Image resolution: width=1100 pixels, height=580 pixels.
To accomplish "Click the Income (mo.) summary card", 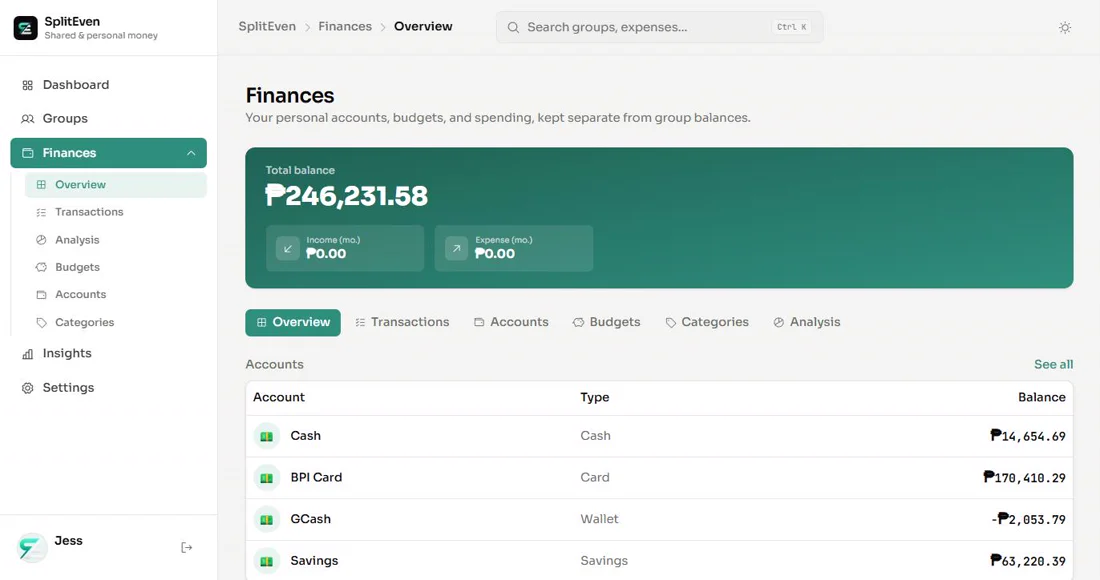I will pos(345,248).
